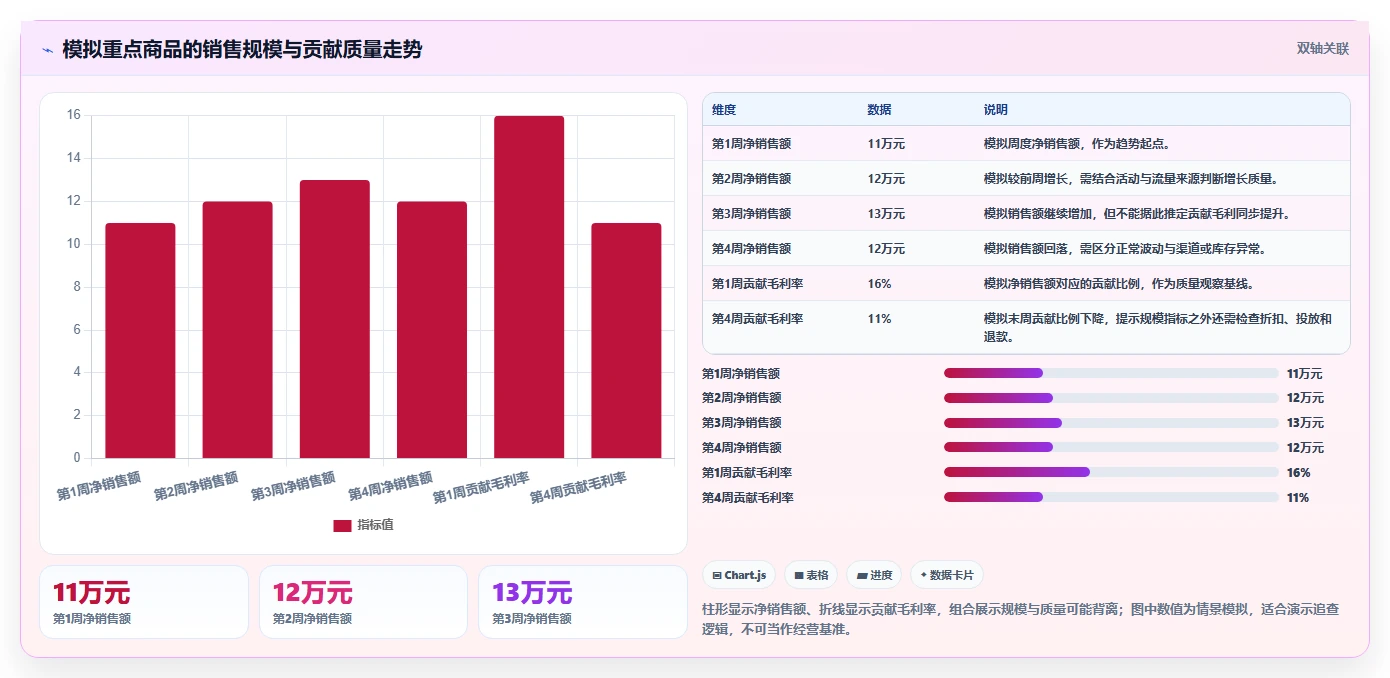
Task: Click the 第2周净销售额 bar in the bar chart
Action: [x=237, y=330]
